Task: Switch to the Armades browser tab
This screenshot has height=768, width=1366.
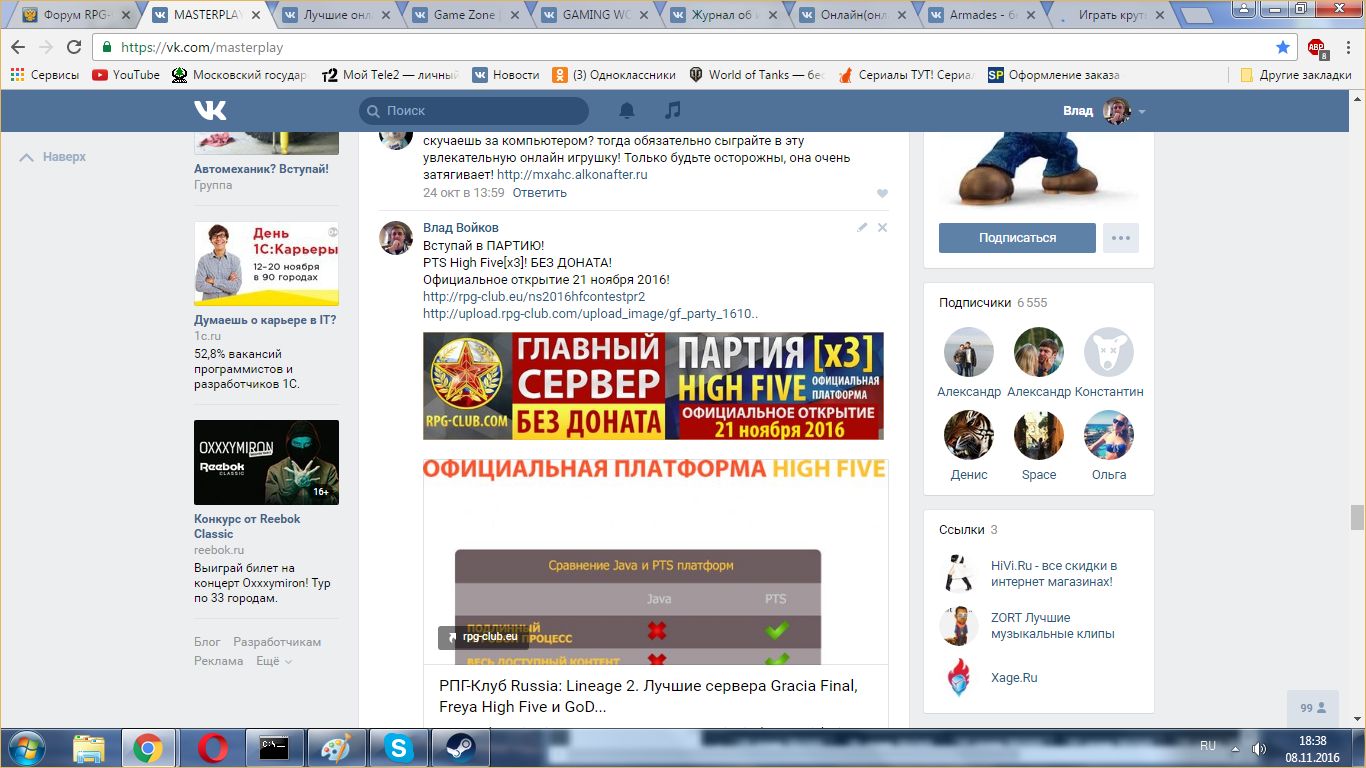Action: 981,15
